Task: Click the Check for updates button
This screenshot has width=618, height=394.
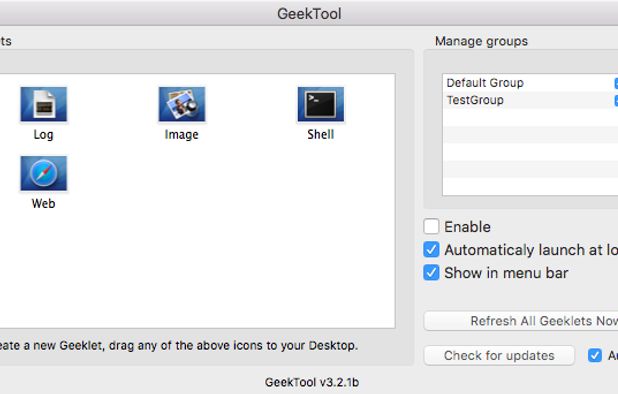Action: point(499,355)
